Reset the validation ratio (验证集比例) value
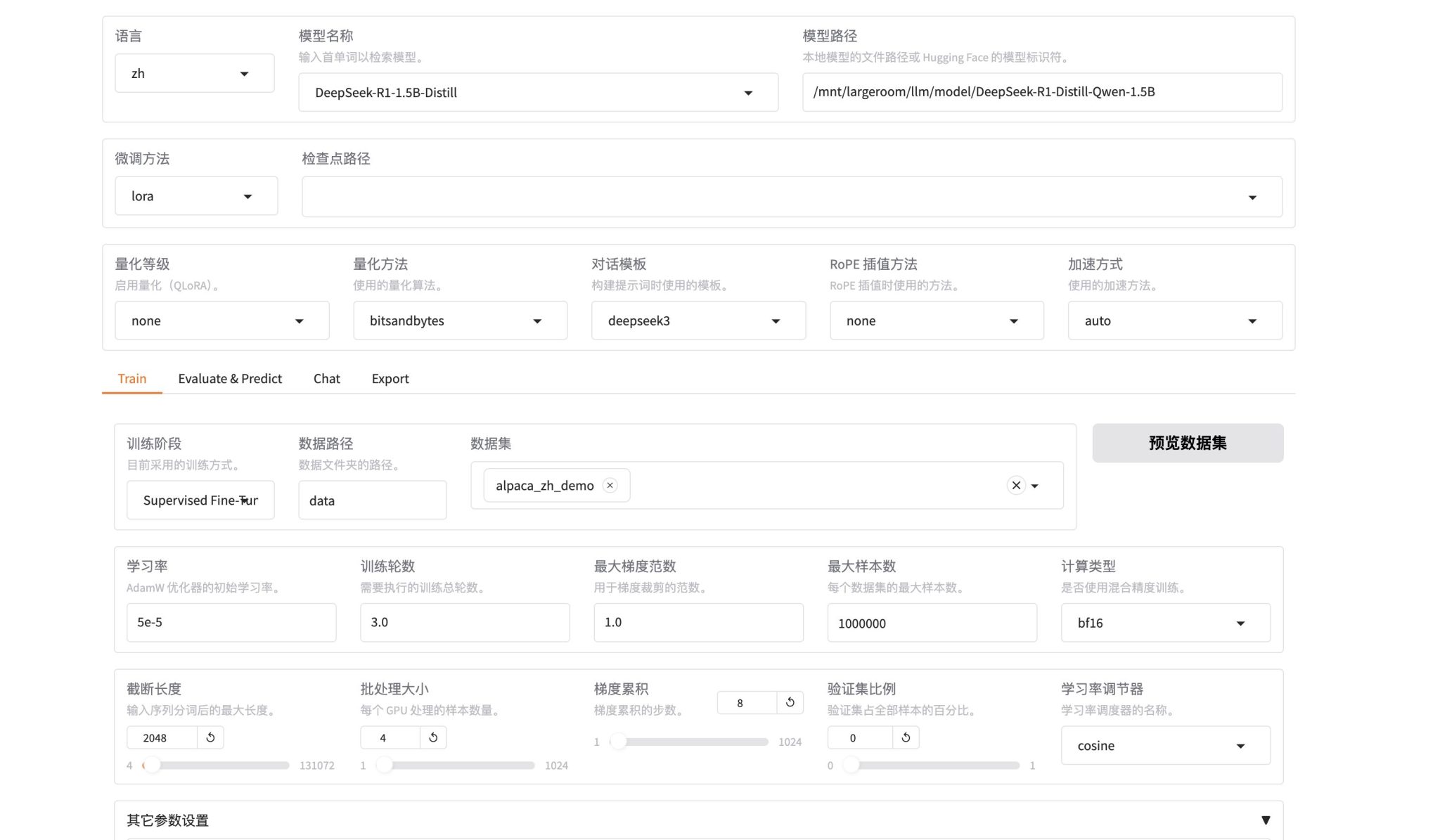 [906, 737]
